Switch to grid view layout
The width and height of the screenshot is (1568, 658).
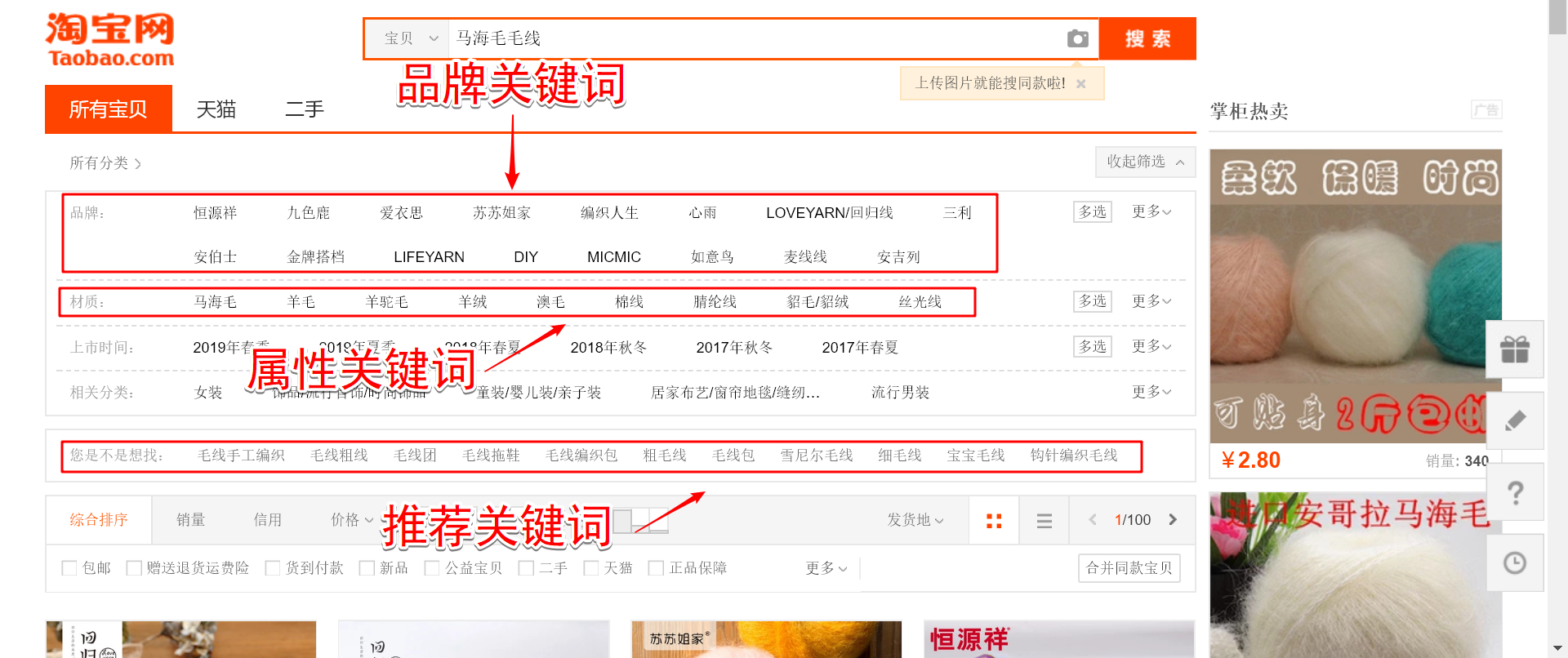click(x=994, y=520)
